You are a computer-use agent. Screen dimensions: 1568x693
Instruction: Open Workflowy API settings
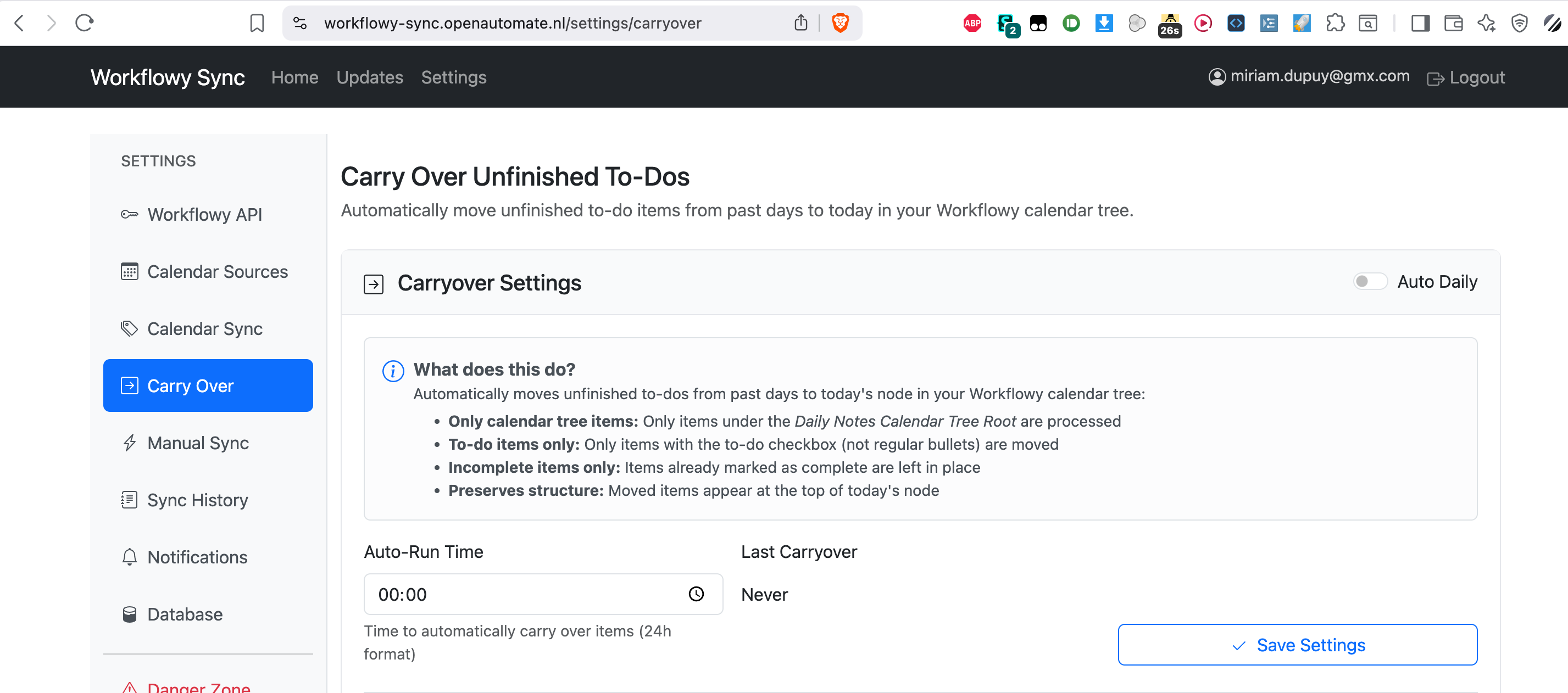click(x=204, y=215)
